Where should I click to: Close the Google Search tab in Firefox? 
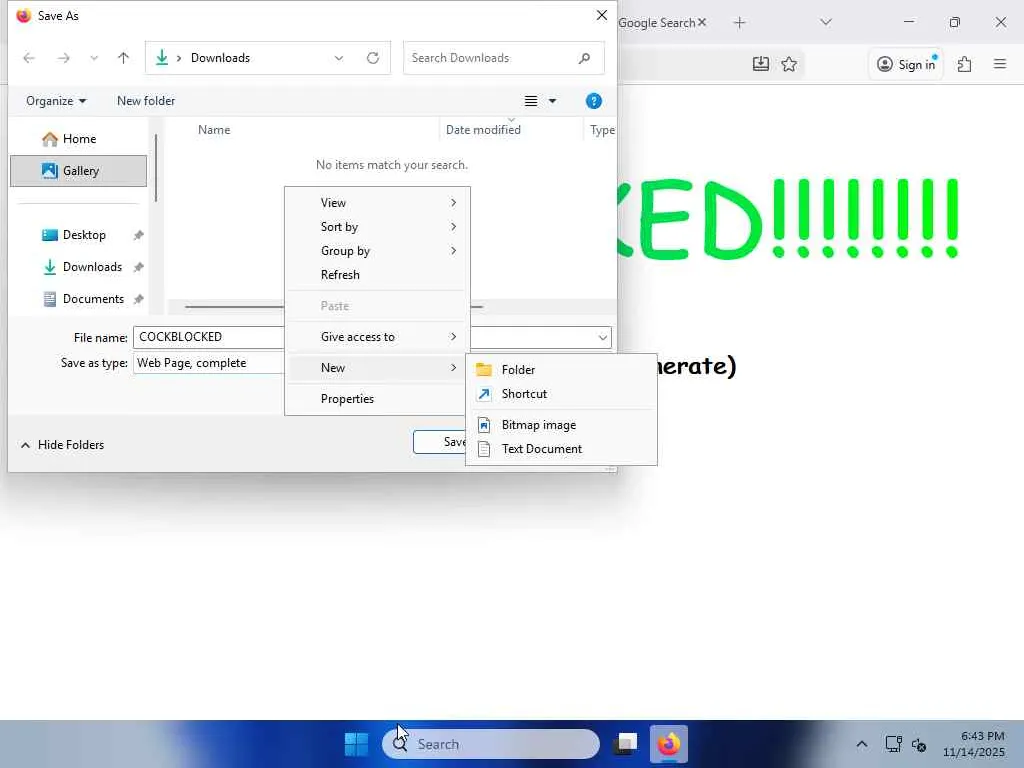[x=702, y=23]
